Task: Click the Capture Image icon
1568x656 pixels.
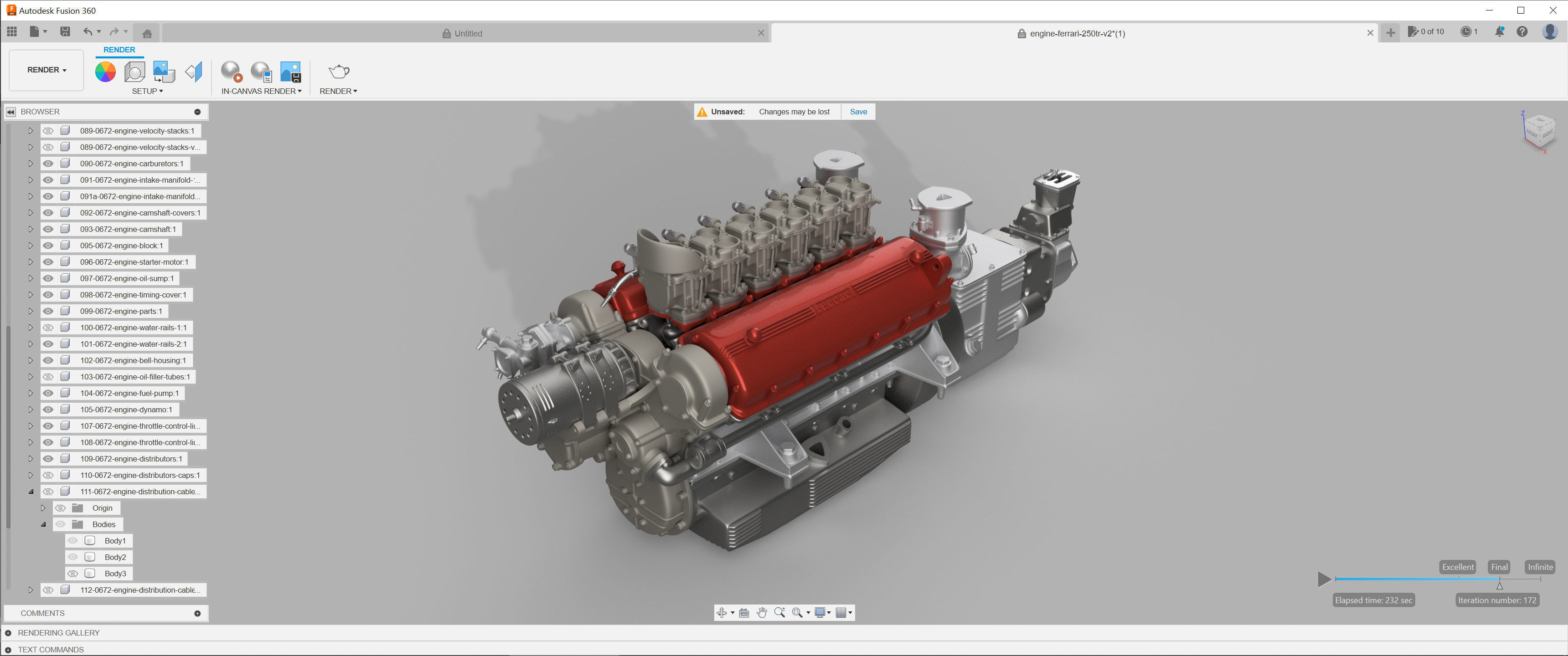Action: 290,72
